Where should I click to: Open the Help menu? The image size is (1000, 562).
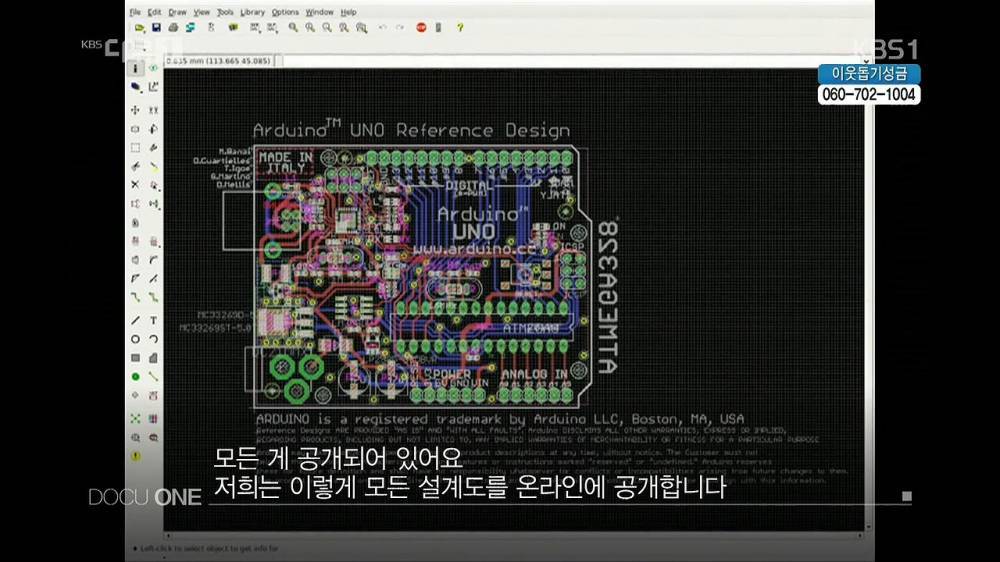click(348, 12)
